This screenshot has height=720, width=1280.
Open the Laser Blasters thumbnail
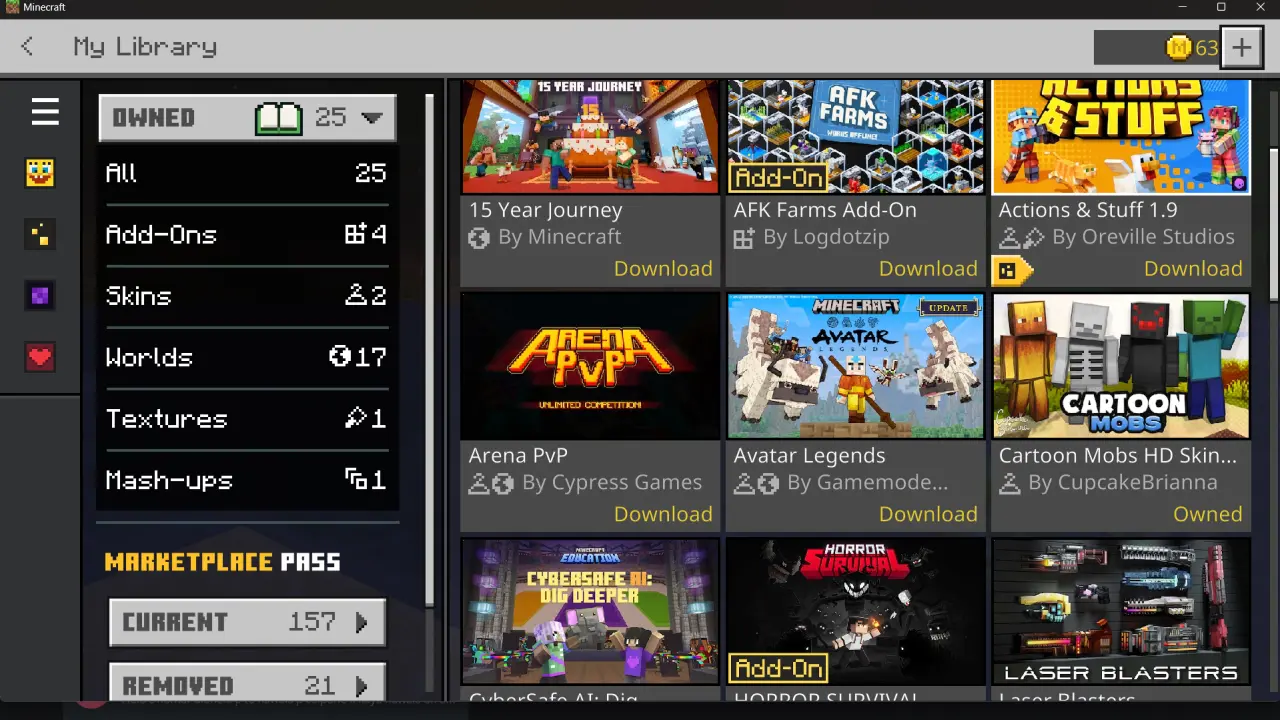click(x=1121, y=611)
